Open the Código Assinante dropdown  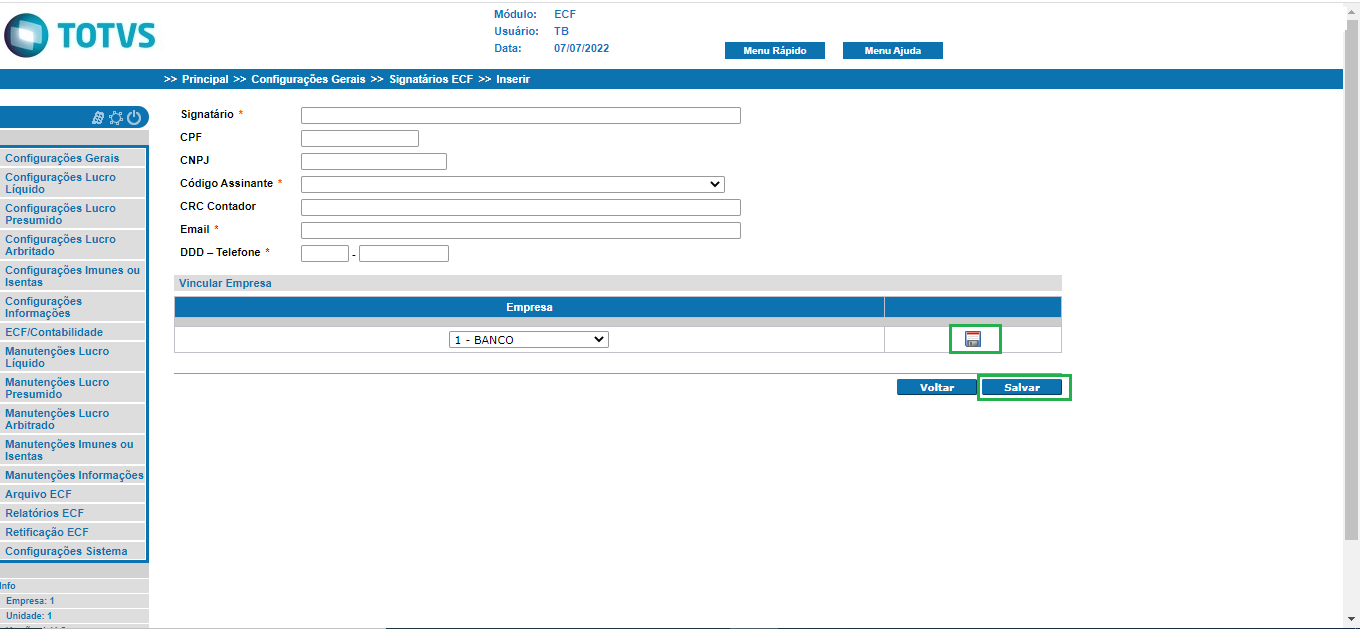point(513,184)
